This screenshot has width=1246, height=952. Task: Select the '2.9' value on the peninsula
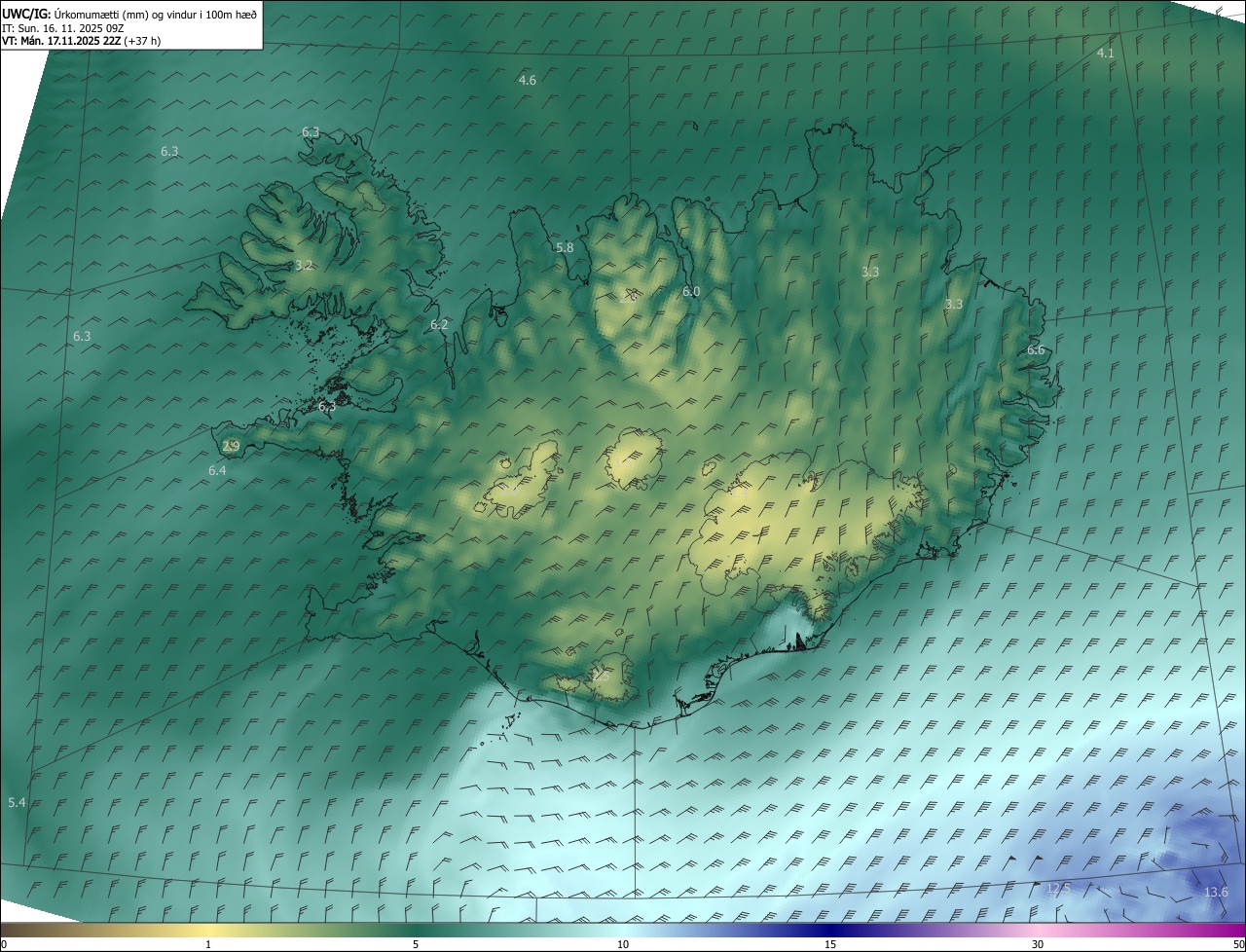coord(231,447)
